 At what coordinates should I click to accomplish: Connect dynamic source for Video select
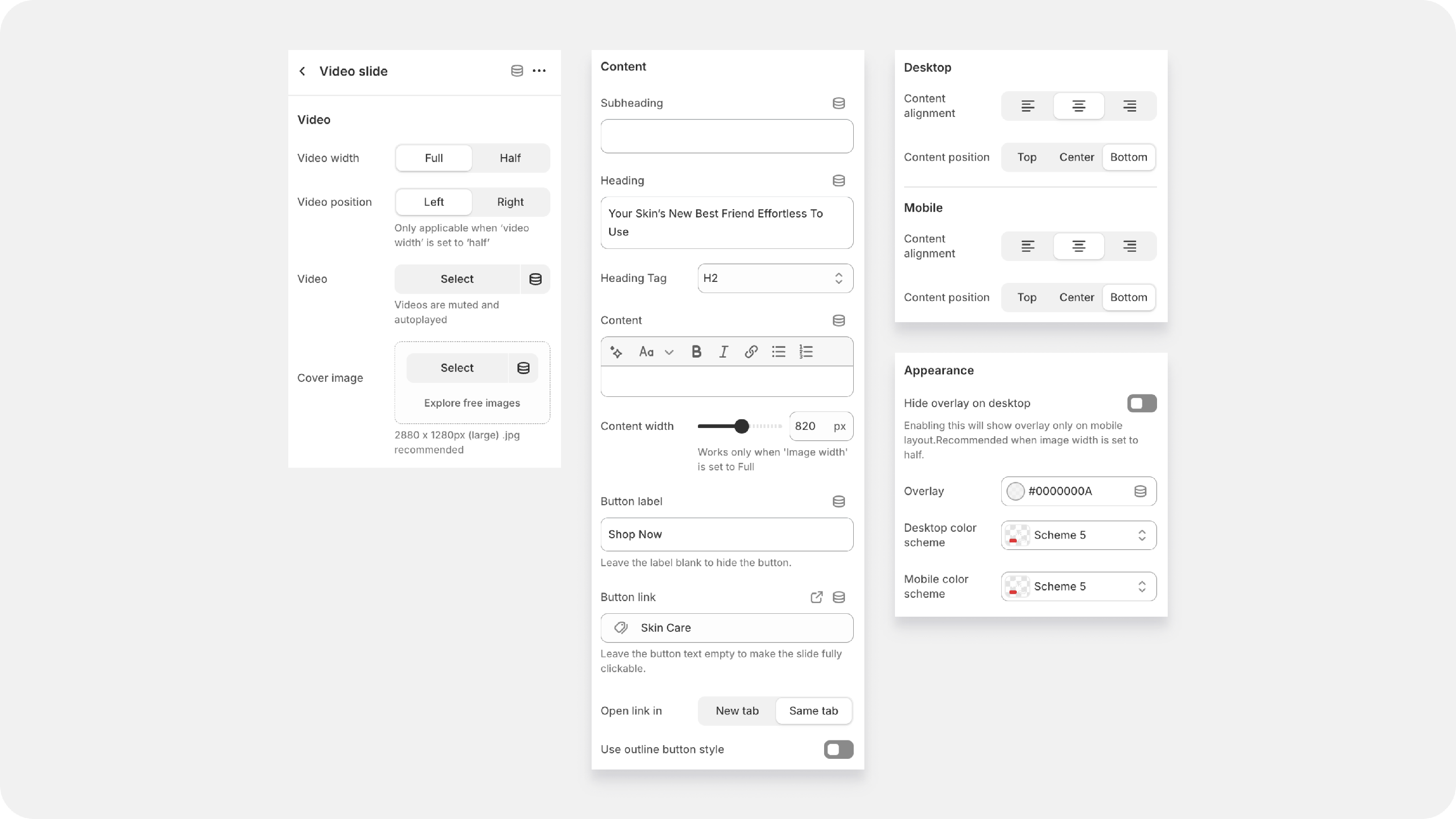coord(535,279)
